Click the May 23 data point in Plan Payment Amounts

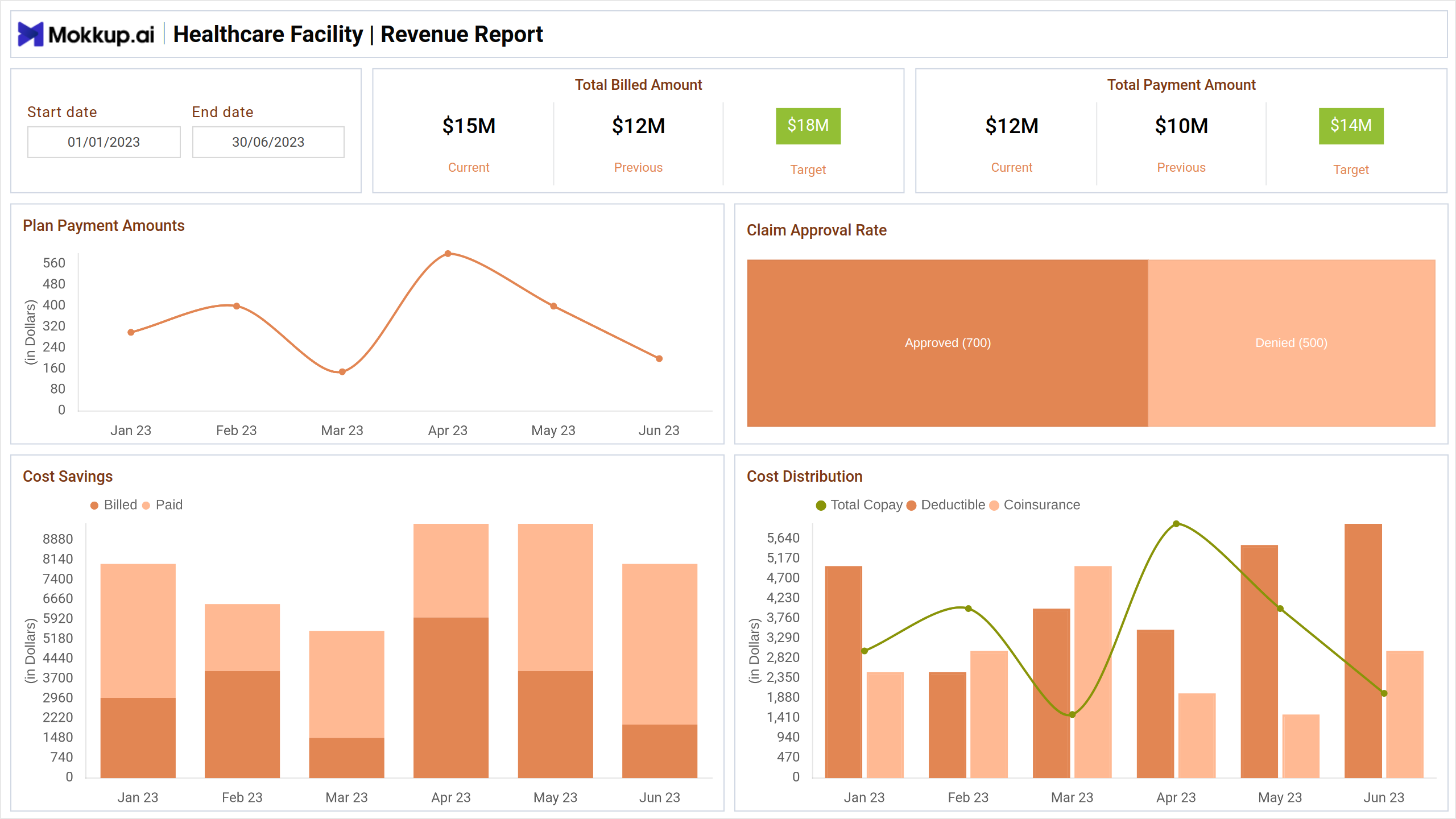coord(553,306)
